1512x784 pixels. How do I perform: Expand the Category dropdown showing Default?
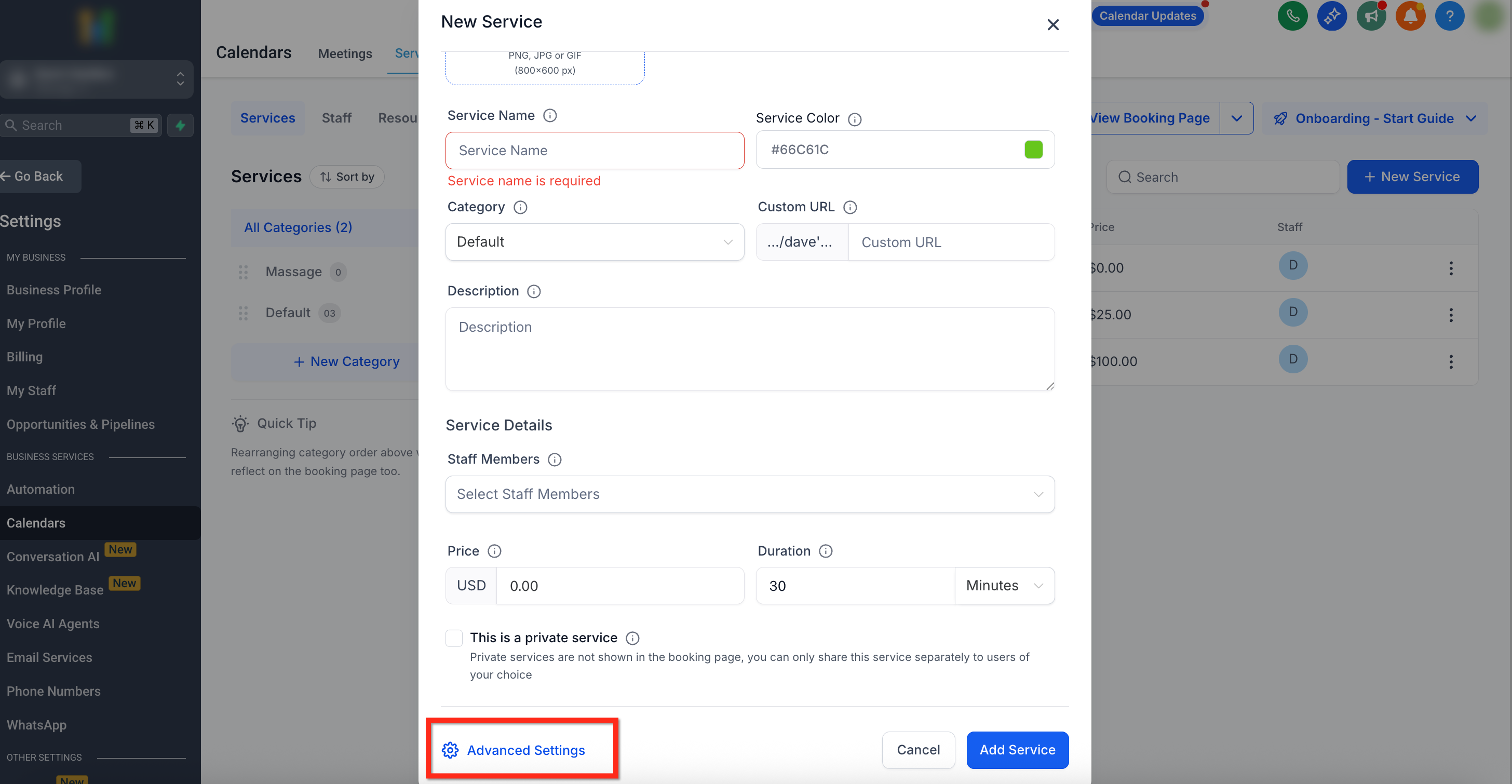pyautogui.click(x=594, y=242)
